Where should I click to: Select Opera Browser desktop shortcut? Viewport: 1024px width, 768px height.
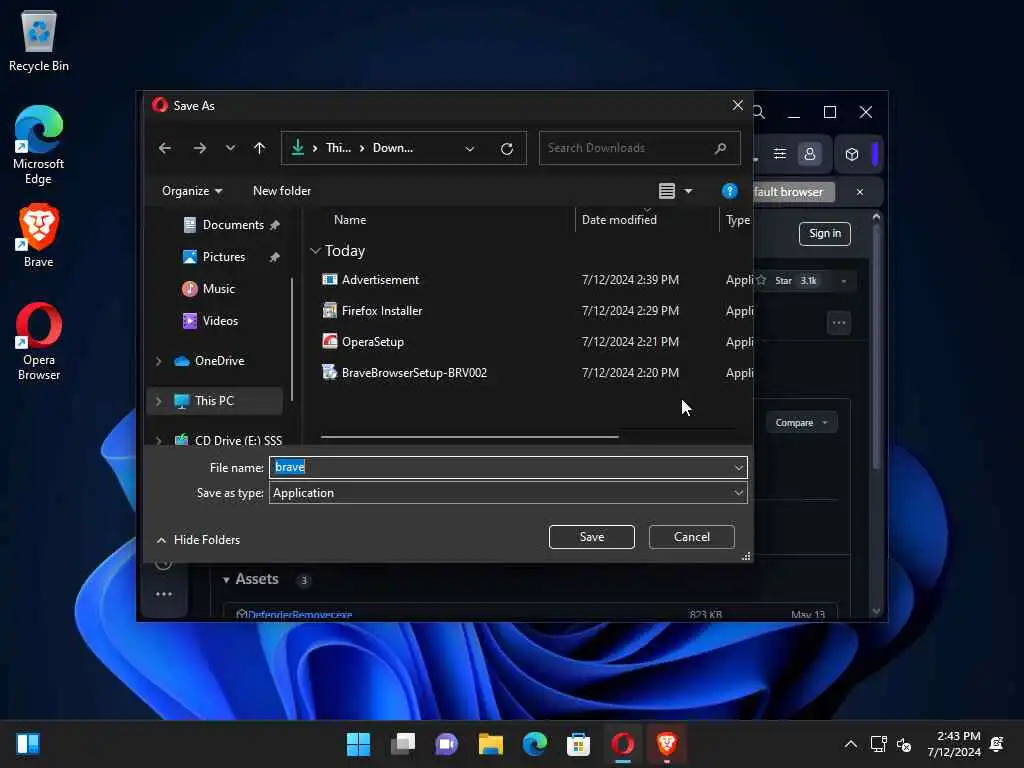point(39,341)
